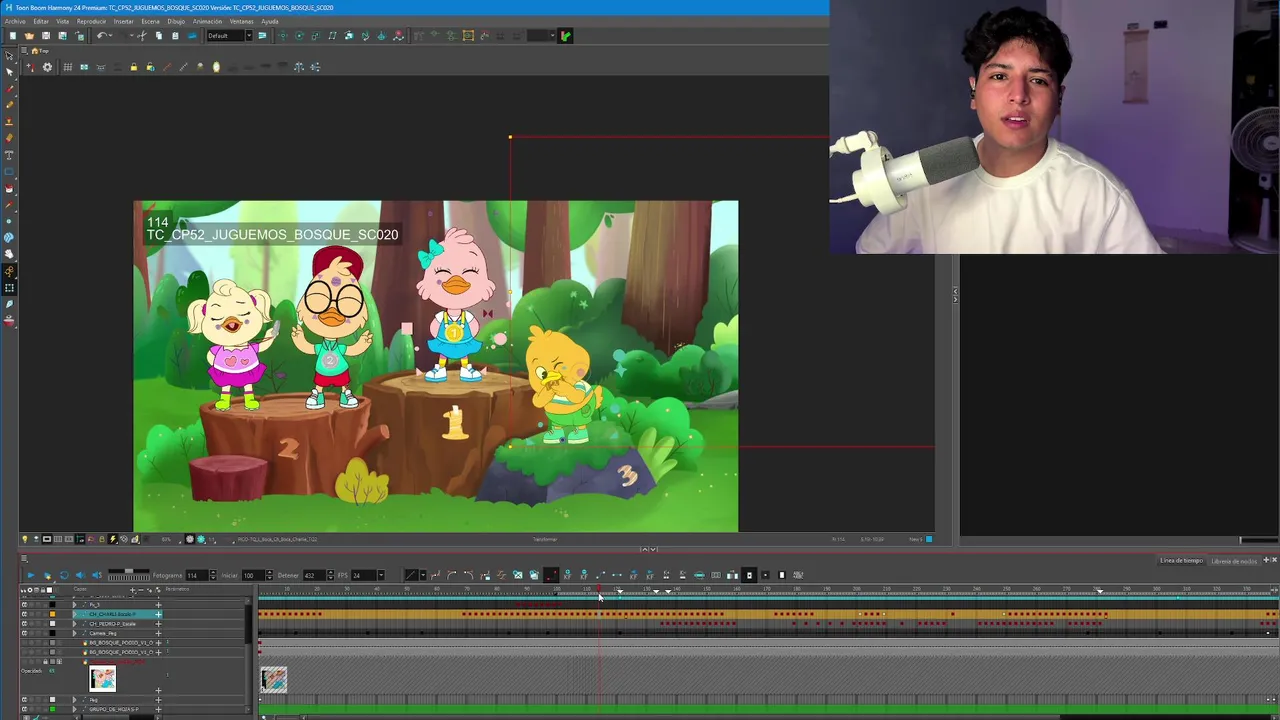Image resolution: width=1280 pixels, height=720 pixels.
Task: Click the first KF keyframe icon in timeline toolbar
Action: (568, 575)
